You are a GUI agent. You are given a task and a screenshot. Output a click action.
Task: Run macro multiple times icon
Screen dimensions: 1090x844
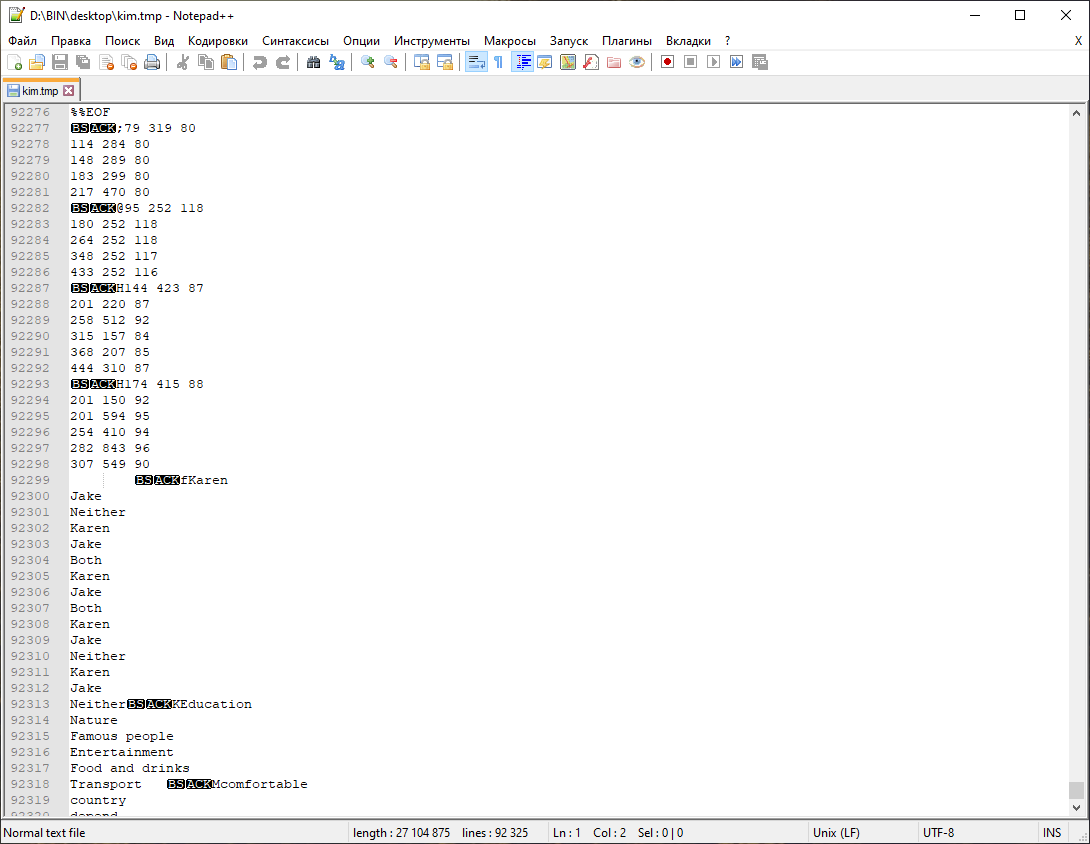coord(736,63)
